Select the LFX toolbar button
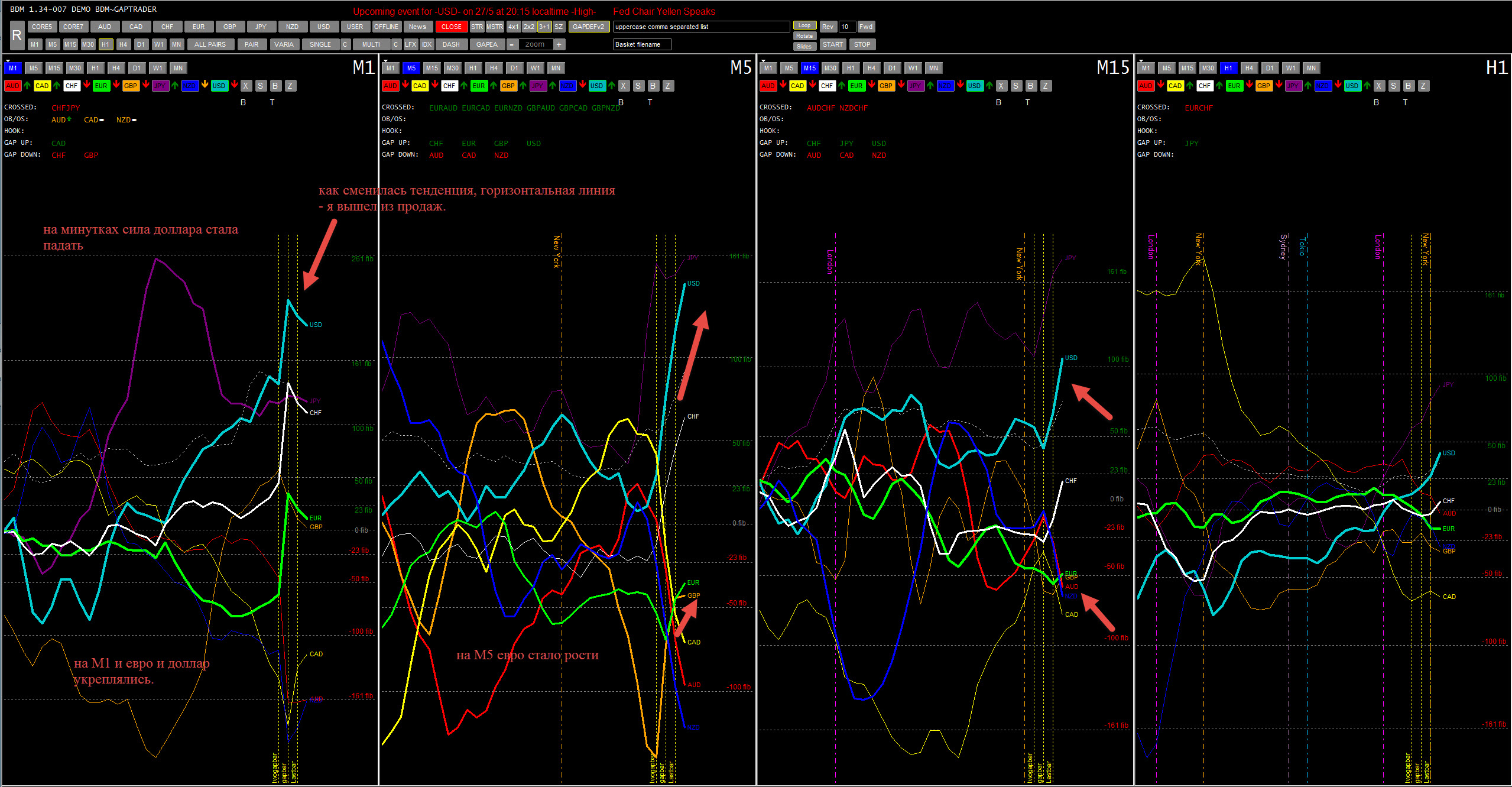This screenshot has width=1512, height=787. click(x=411, y=44)
